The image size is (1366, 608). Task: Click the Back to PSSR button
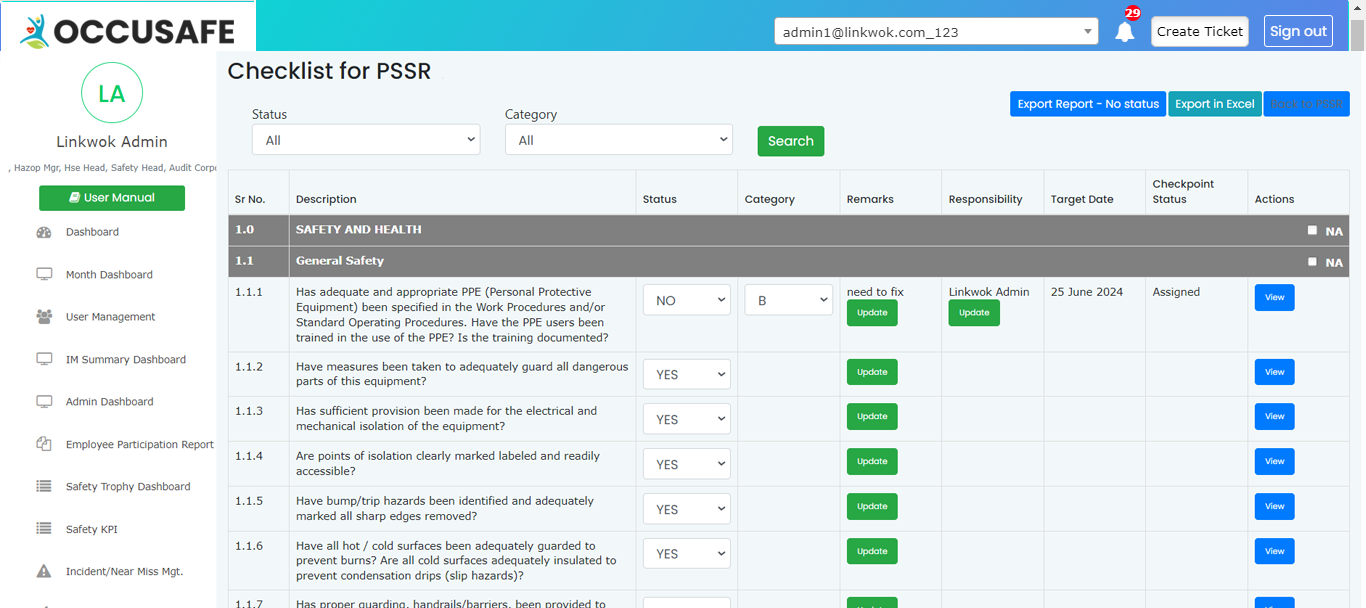pos(1306,104)
